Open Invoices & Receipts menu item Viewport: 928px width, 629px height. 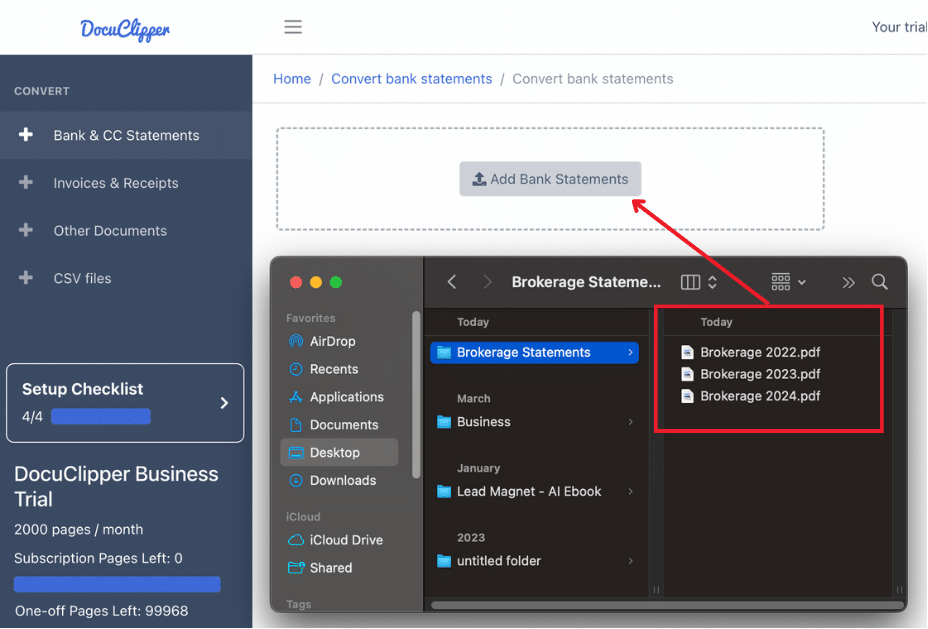(x=126, y=183)
